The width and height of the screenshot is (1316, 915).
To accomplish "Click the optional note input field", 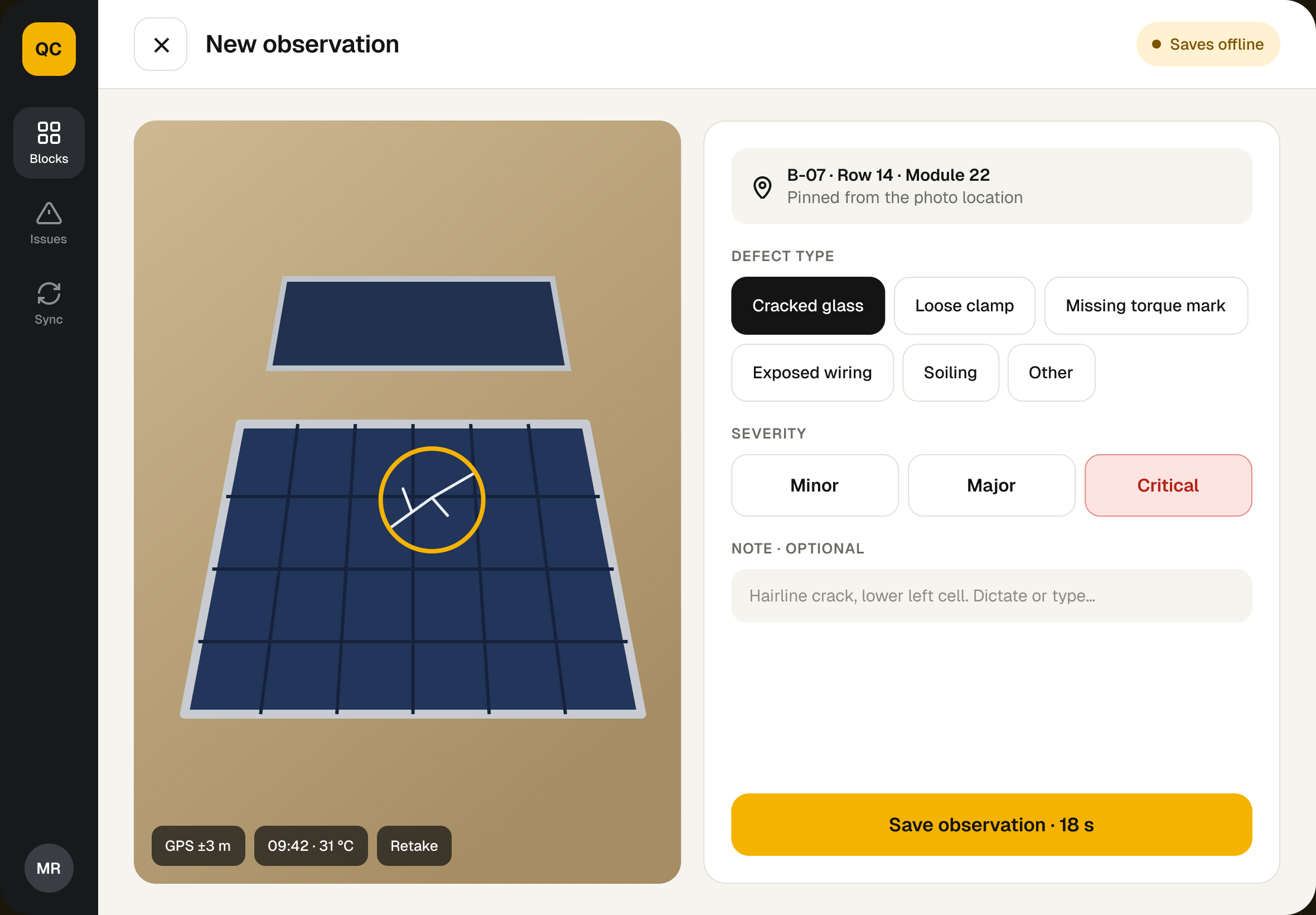I will tap(991, 596).
